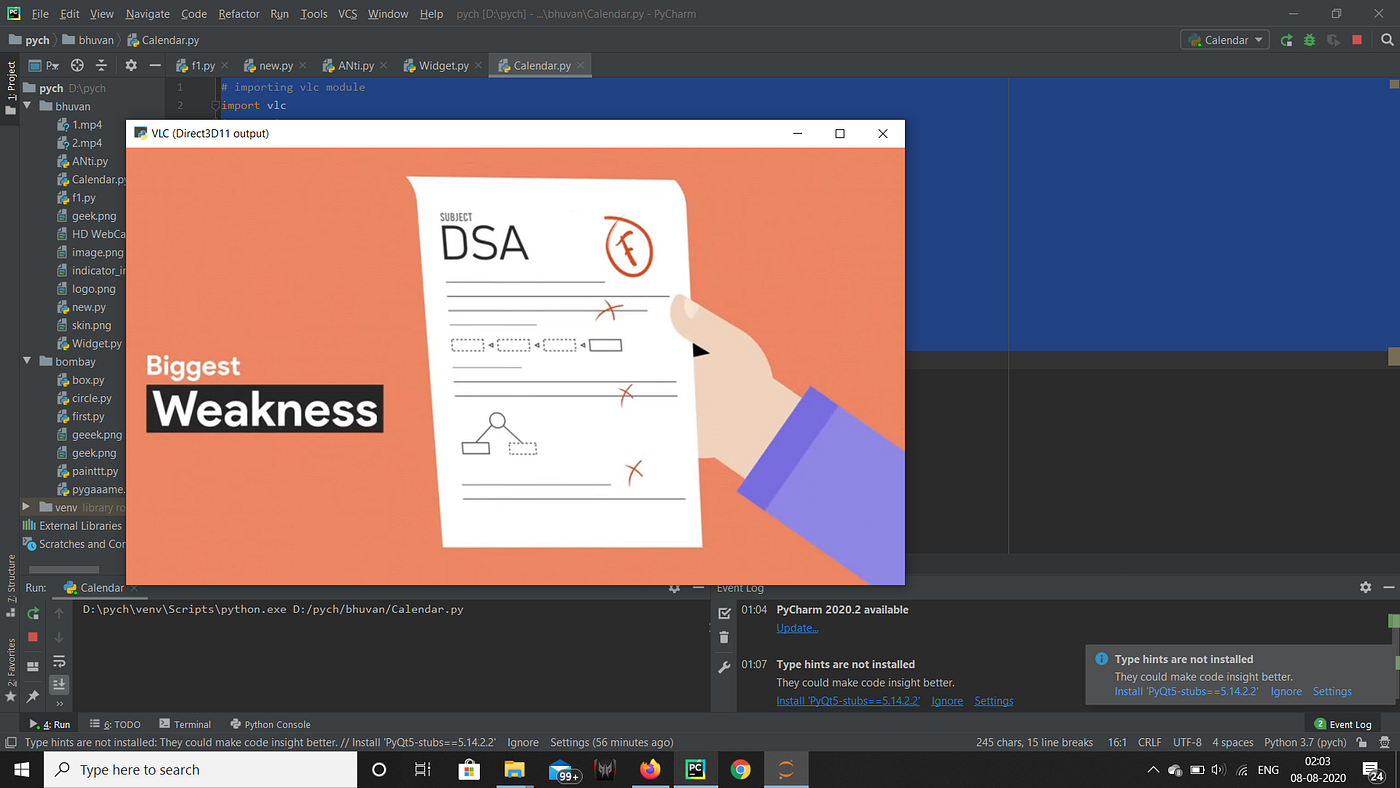Viewport: 1400px width, 788px height.
Task: Open the Terminal tool window
Action: [184, 724]
